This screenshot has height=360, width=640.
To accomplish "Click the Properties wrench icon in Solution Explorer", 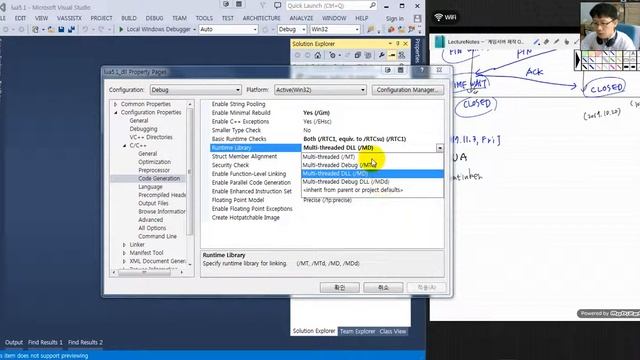I will click(381, 55).
